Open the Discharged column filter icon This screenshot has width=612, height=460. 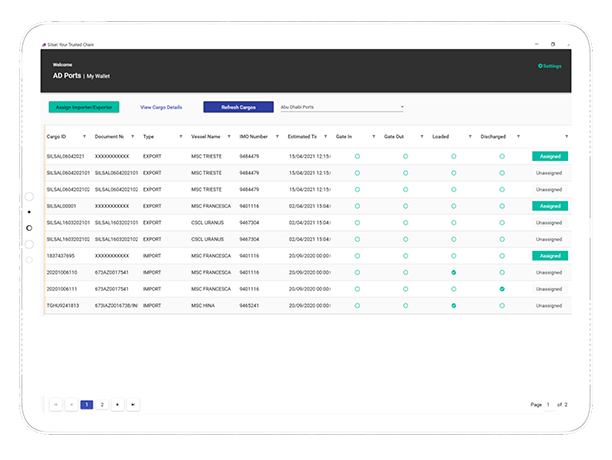(x=518, y=135)
